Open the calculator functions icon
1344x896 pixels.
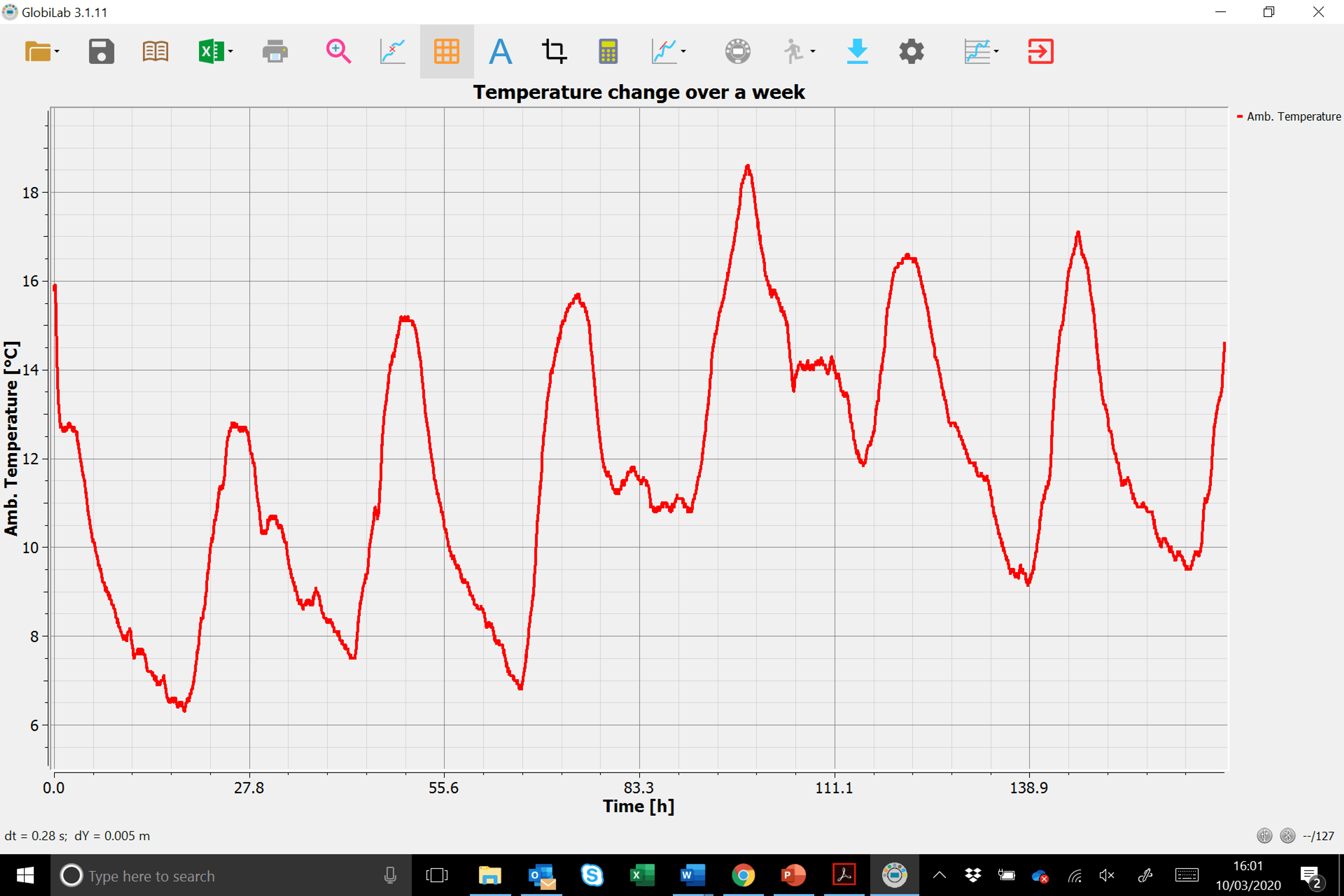(x=608, y=51)
